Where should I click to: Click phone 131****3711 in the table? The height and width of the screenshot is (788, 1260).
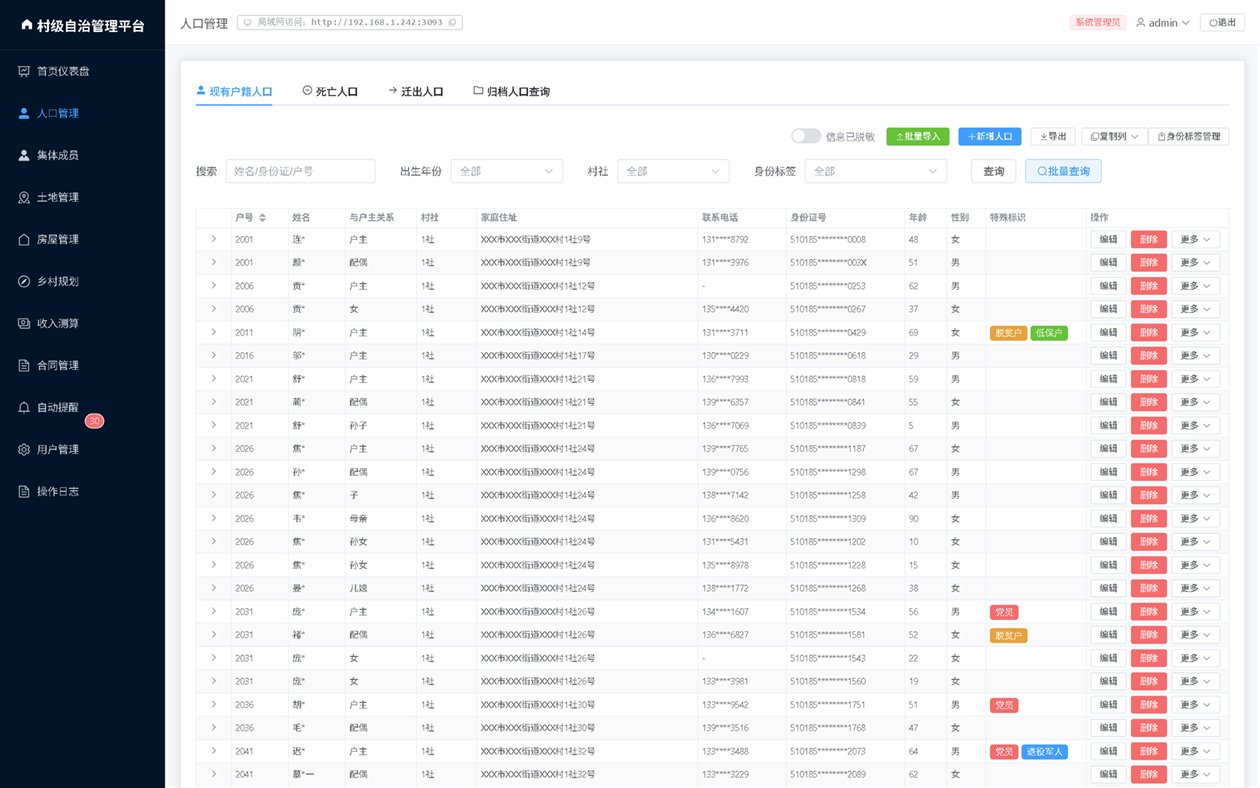725,332
